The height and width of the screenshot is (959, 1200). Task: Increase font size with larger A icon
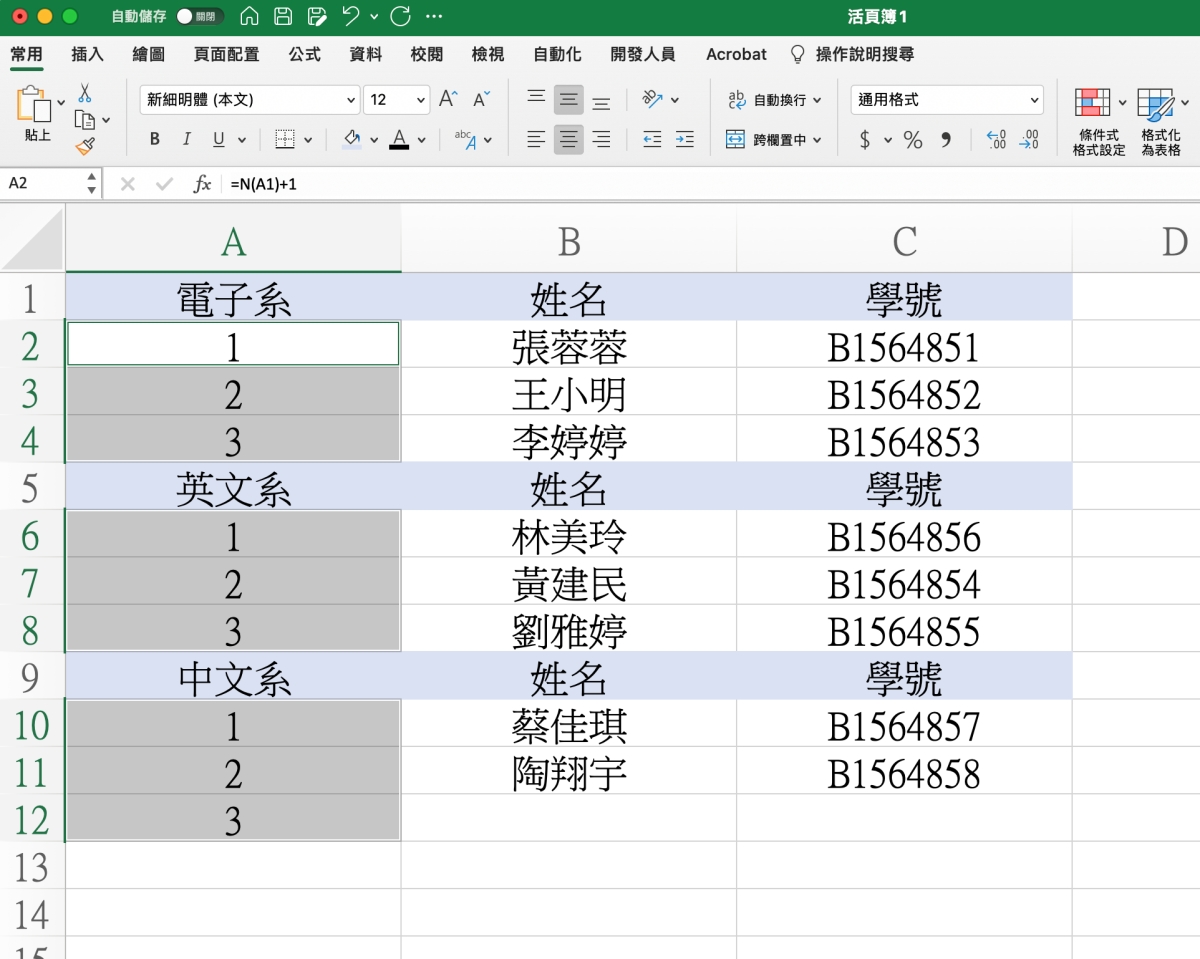pyautogui.click(x=448, y=99)
